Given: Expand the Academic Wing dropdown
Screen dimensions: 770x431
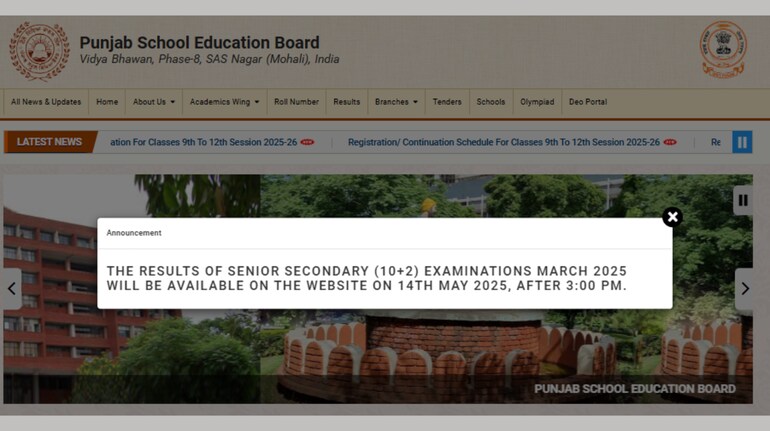Looking at the screenshot, I should 224,102.
